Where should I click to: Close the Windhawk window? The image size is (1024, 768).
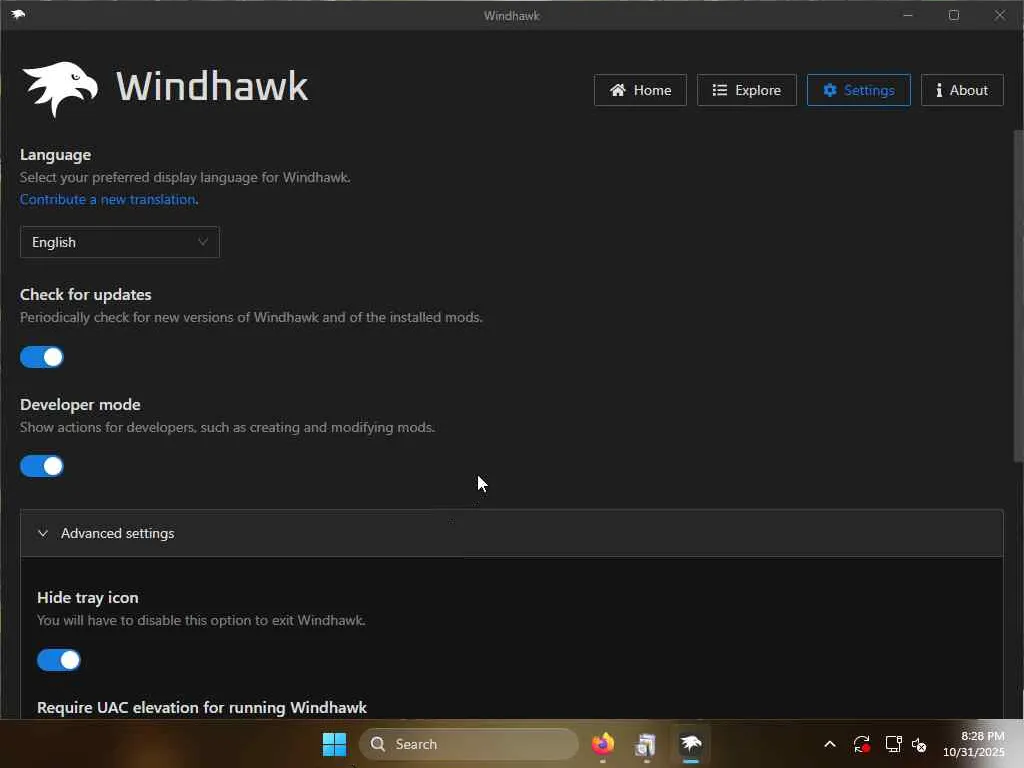(x=1000, y=15)
